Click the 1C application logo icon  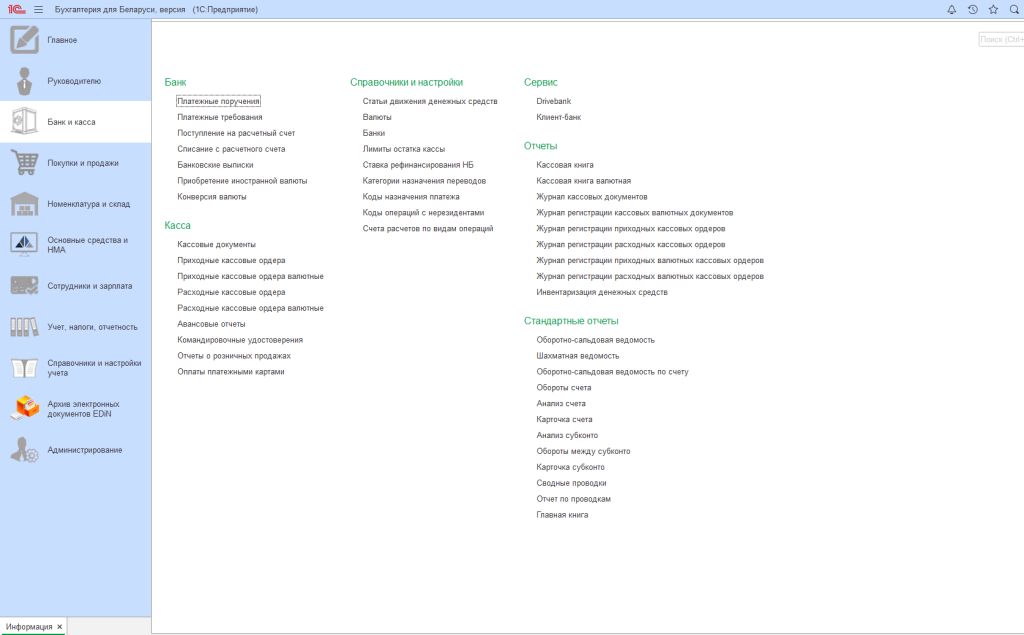point(15,9)
